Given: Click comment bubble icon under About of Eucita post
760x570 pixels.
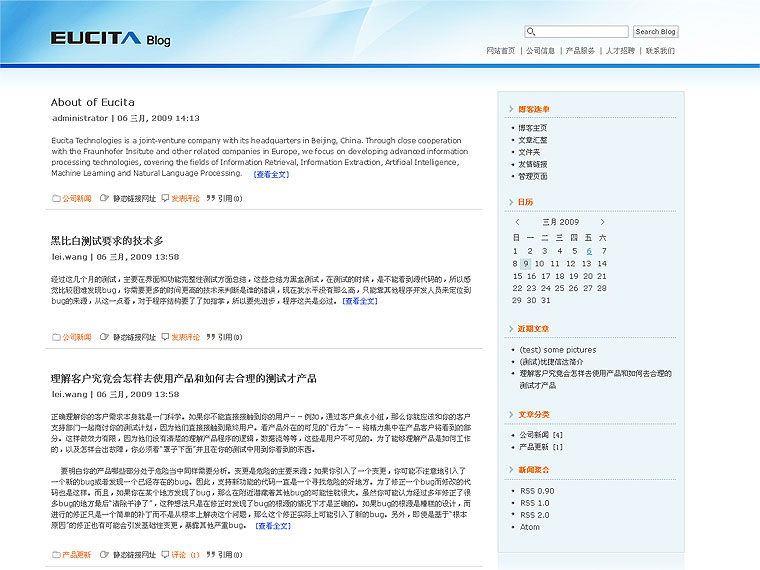Looking at the screenshot, I should pos(165,198).
